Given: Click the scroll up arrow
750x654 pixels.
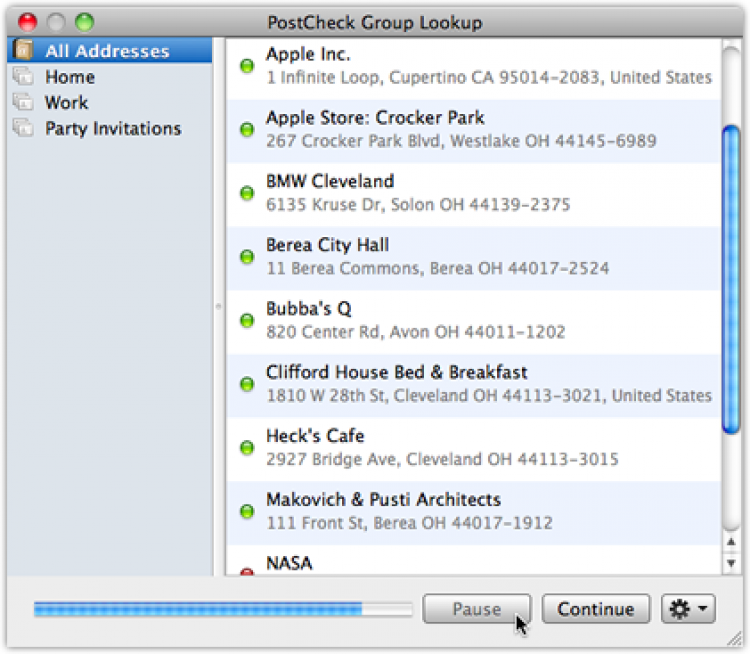Looking at the screenshot, I should pos(731,542).
